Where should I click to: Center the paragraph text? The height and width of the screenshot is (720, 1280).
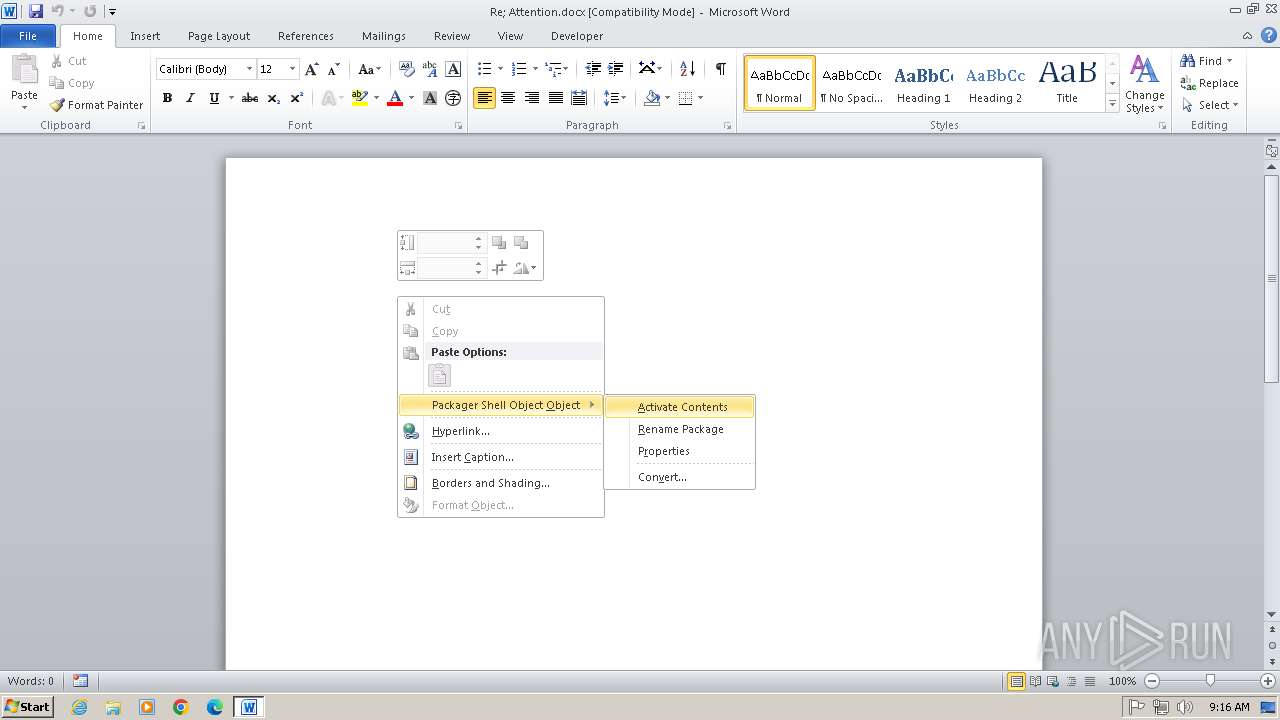pos(508,98)
